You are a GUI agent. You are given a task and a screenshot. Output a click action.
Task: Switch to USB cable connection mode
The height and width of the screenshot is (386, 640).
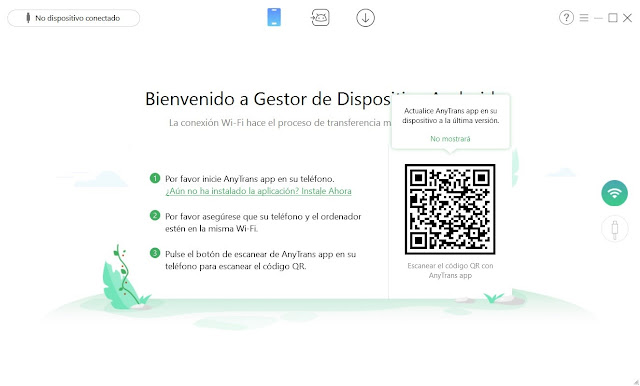pyautogui.click(x=614, y=229)
